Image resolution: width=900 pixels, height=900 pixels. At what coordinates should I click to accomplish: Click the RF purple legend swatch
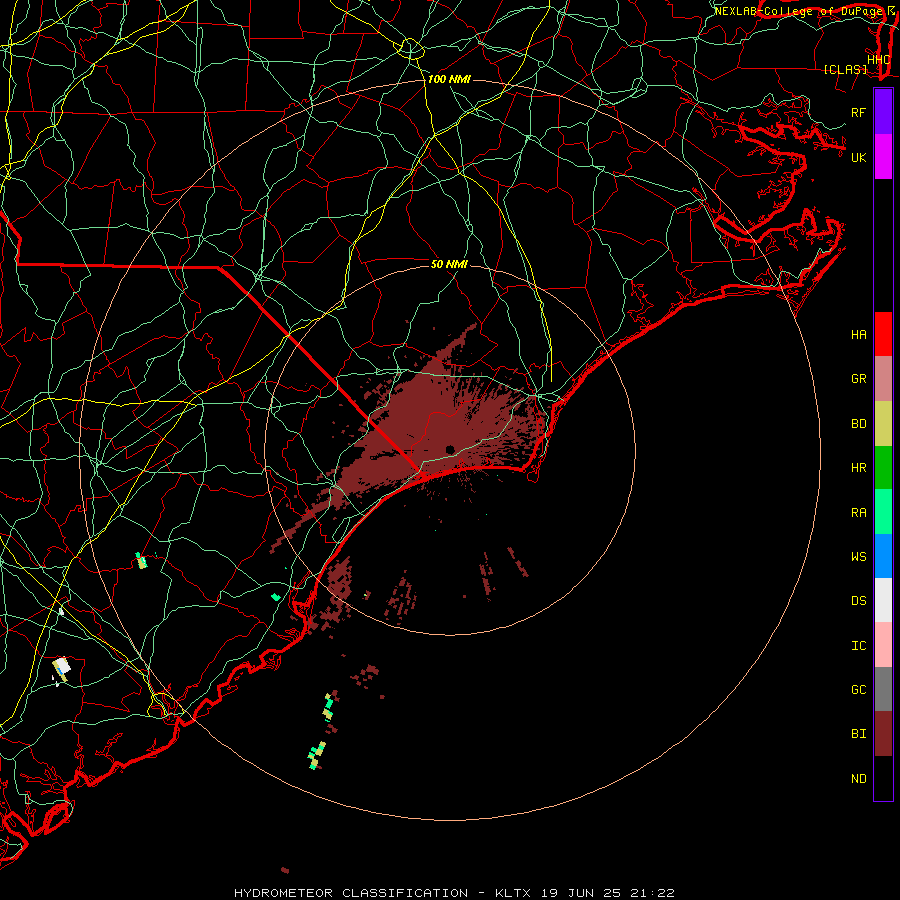point(883,112)
